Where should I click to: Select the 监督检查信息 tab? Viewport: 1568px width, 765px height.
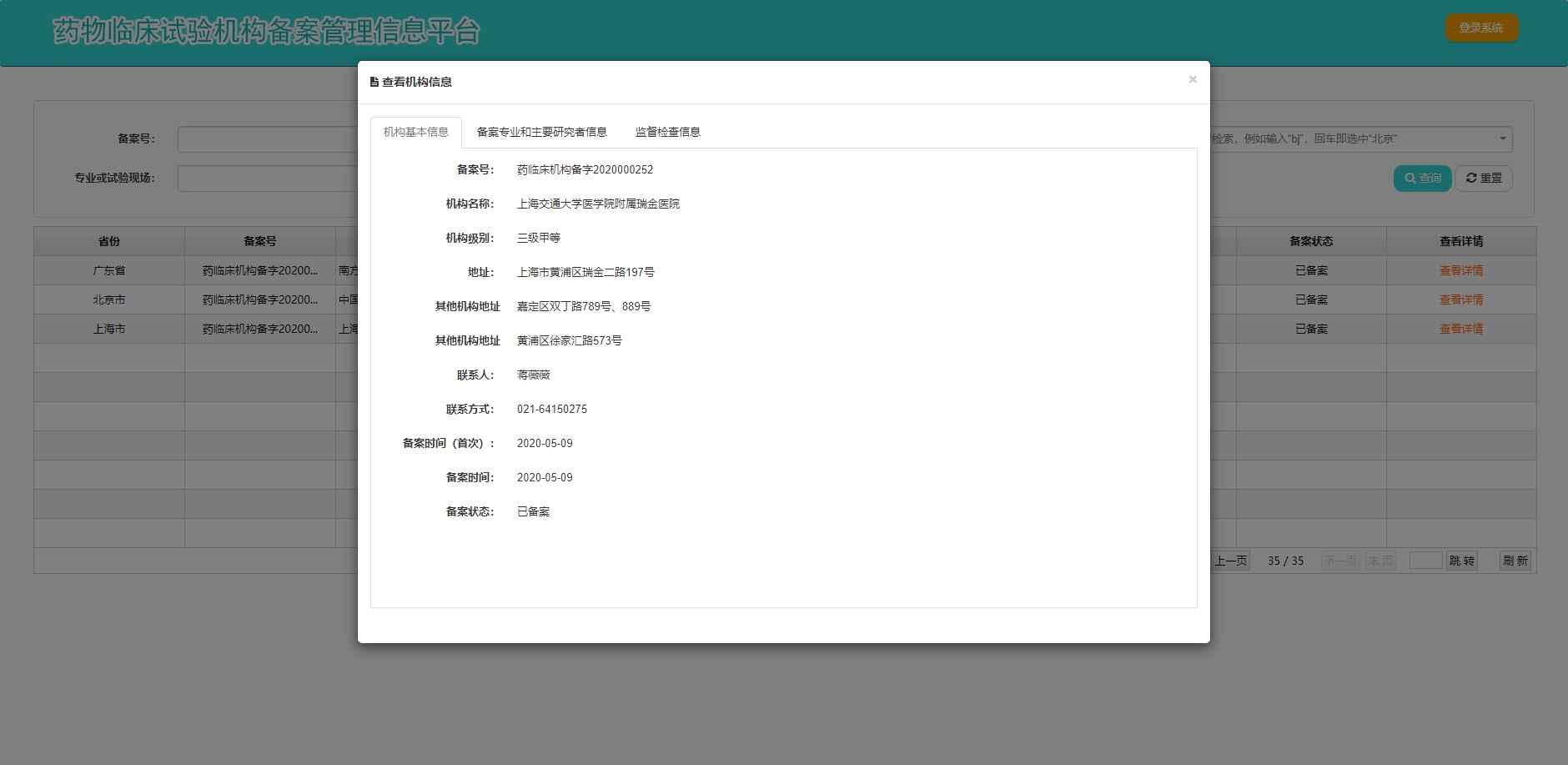click(667, 132)
